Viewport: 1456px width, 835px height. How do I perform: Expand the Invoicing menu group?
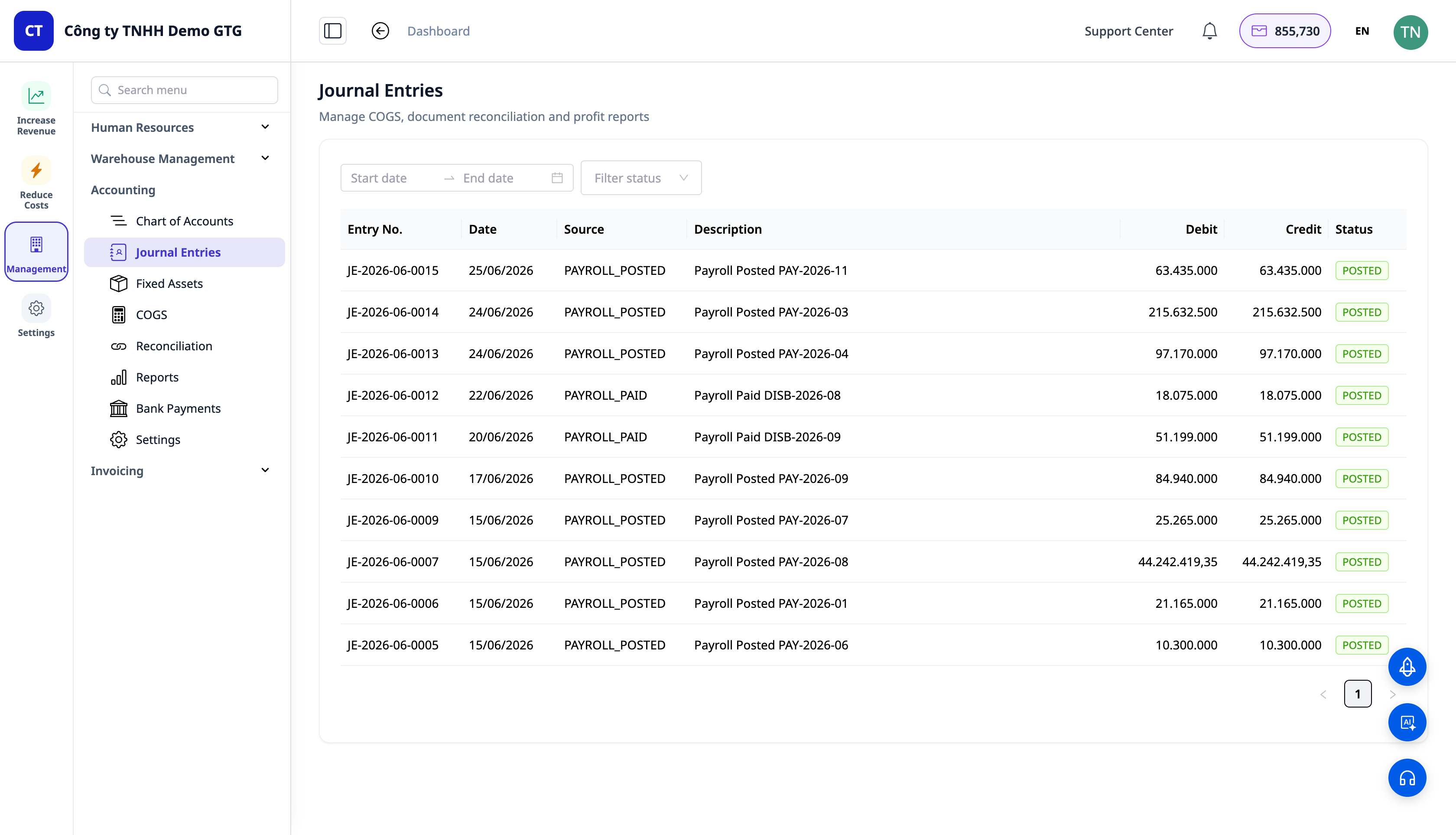[x=181, y=471]
